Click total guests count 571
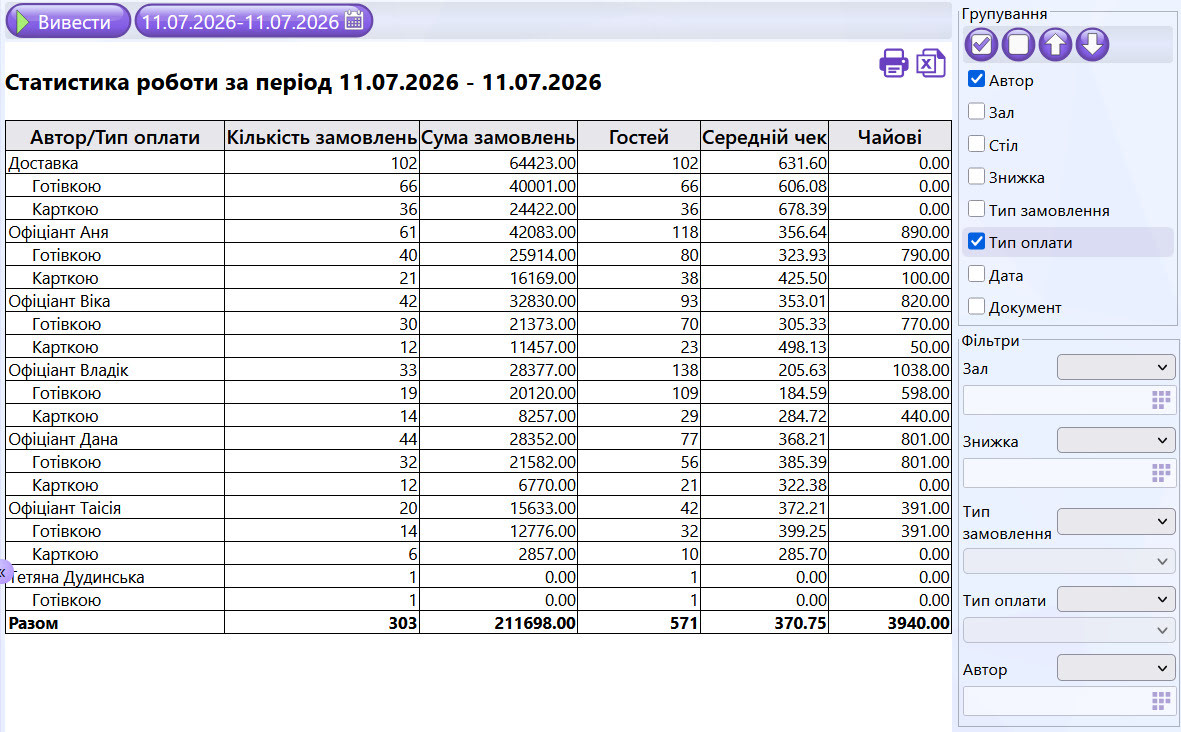 [684, 623]
